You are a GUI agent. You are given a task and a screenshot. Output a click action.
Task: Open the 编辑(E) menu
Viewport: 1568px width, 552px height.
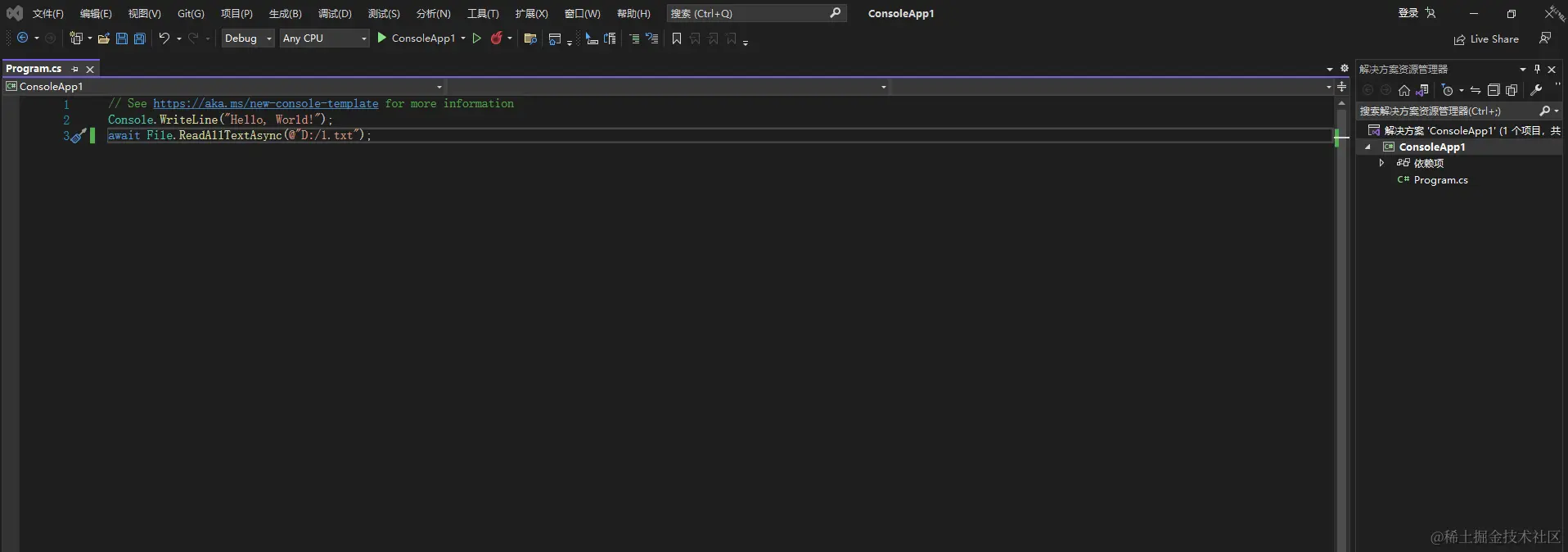(96, 13)
